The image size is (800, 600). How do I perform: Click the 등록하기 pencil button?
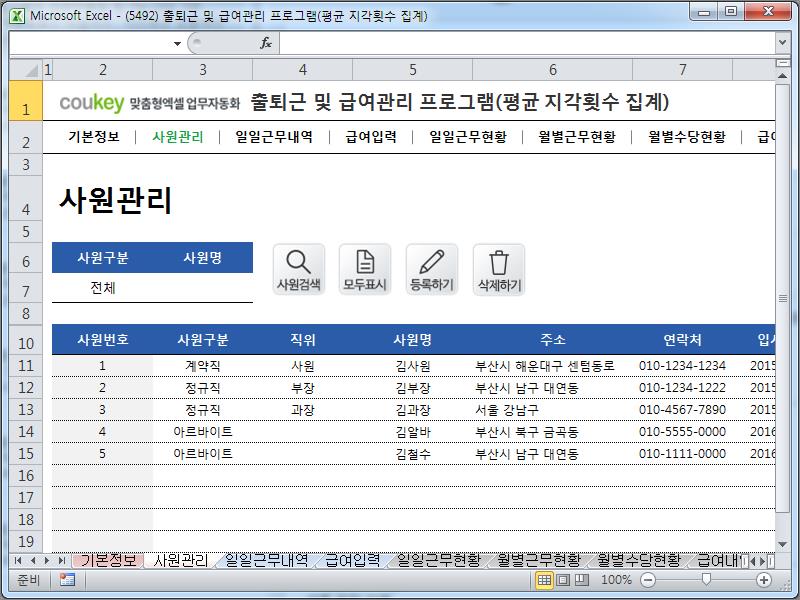coord(432,269)
